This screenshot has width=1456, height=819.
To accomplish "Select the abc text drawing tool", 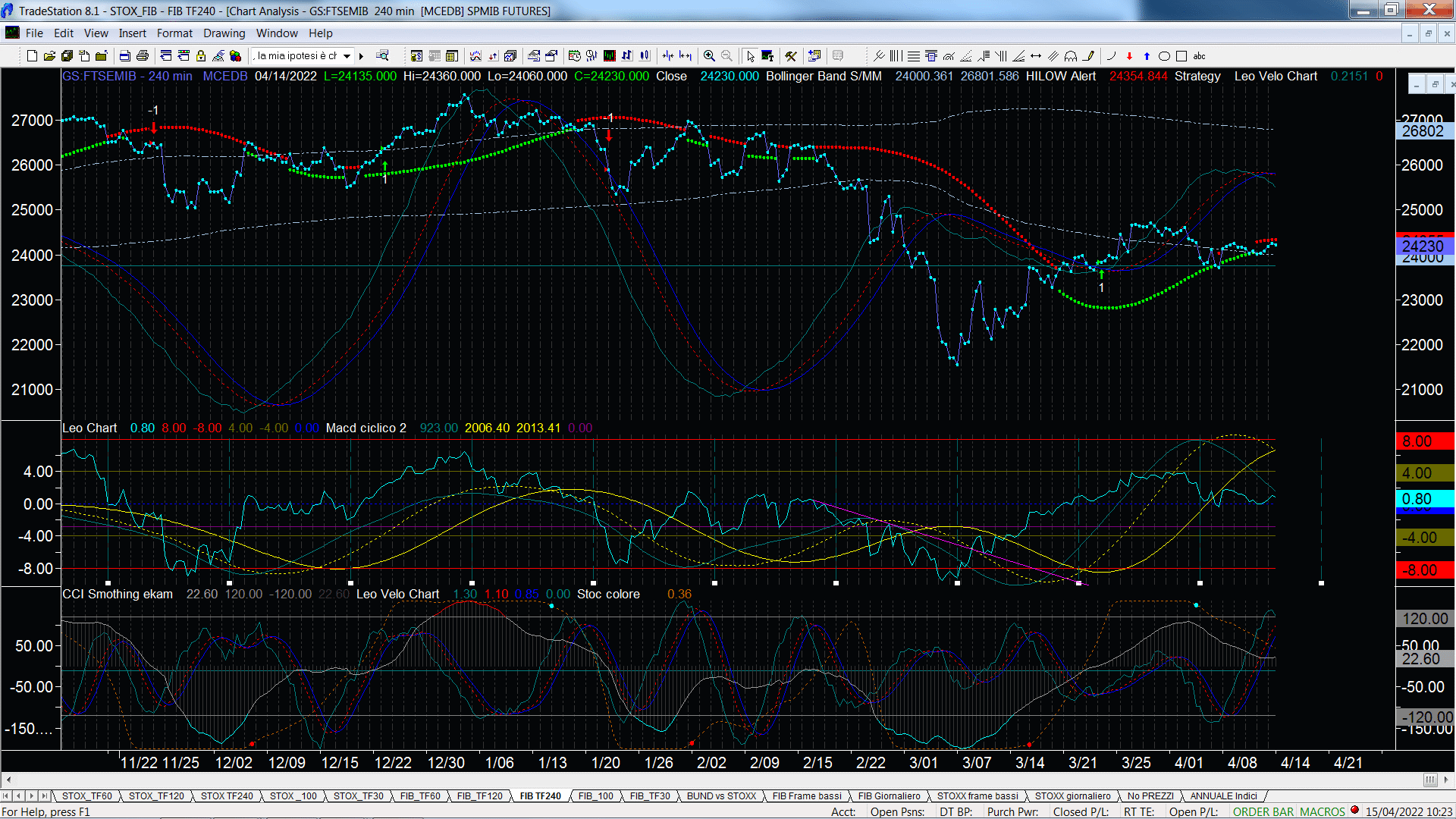I will pyautogui.click(x=1199, y=55).
